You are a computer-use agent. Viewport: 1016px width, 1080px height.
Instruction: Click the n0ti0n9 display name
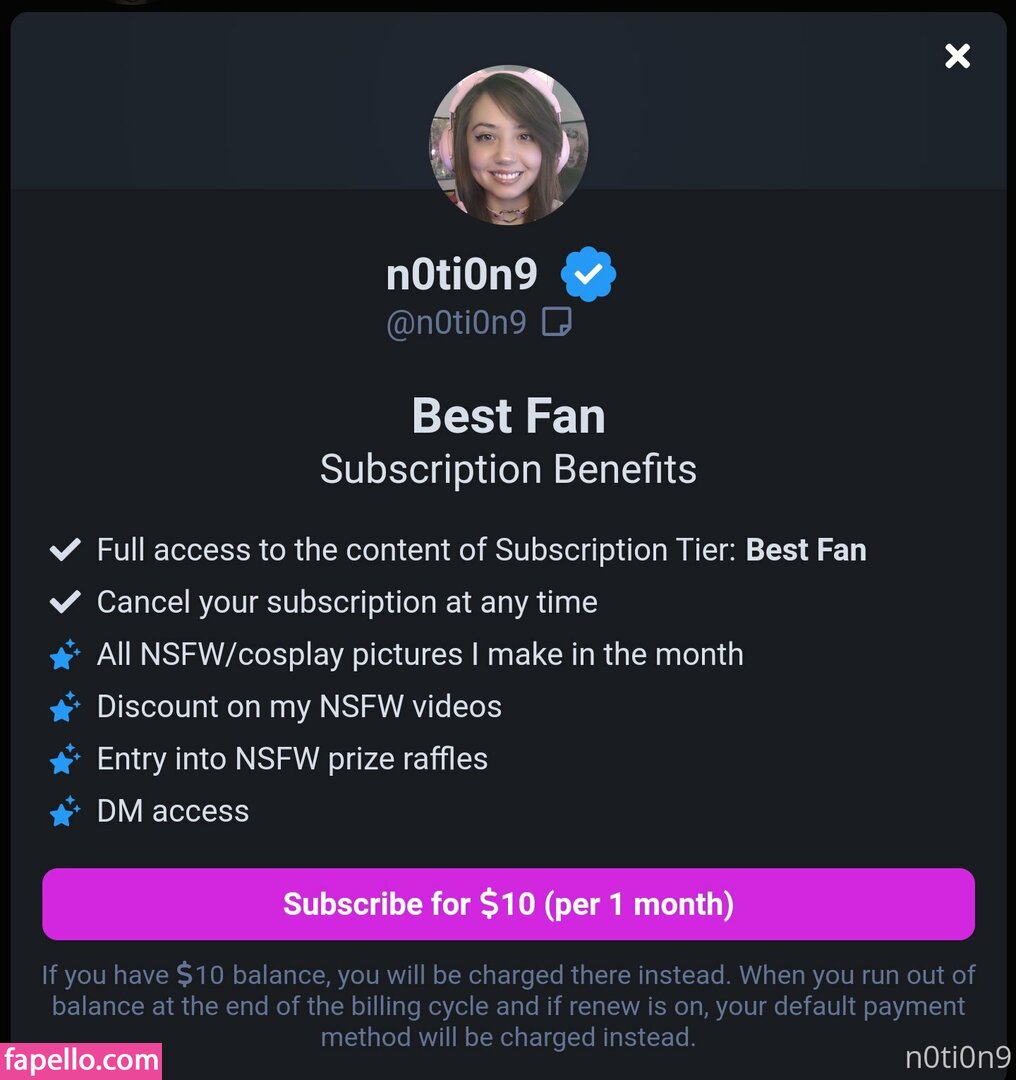pos(461,274)
